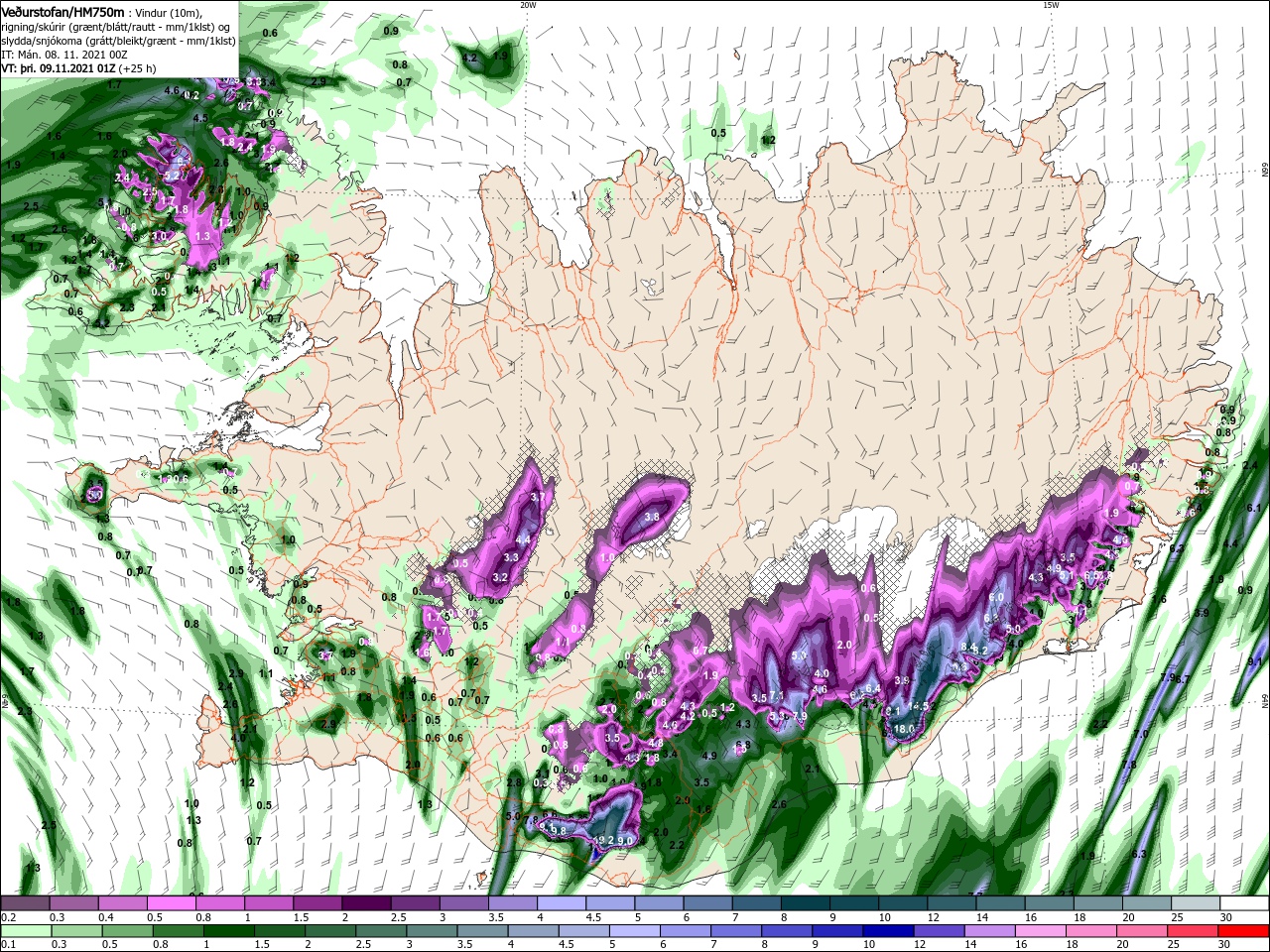Click the 0.2 label in snow legend
1270x952 pixels.
click(8, 917)
